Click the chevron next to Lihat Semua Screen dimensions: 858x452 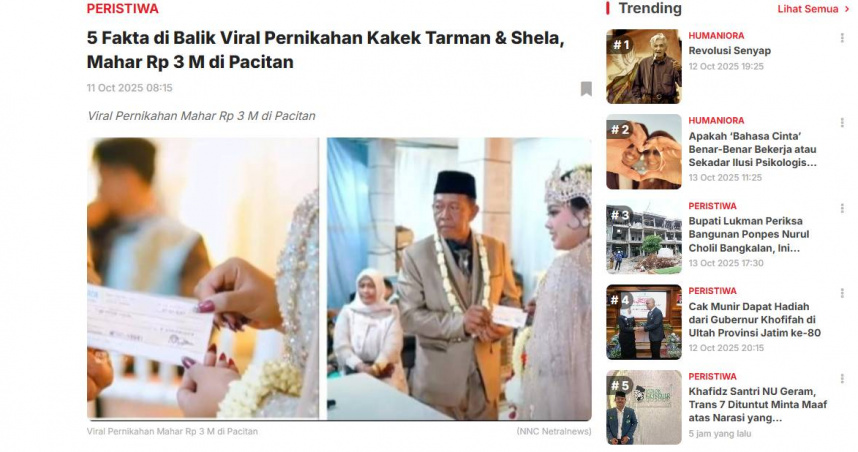847,9
